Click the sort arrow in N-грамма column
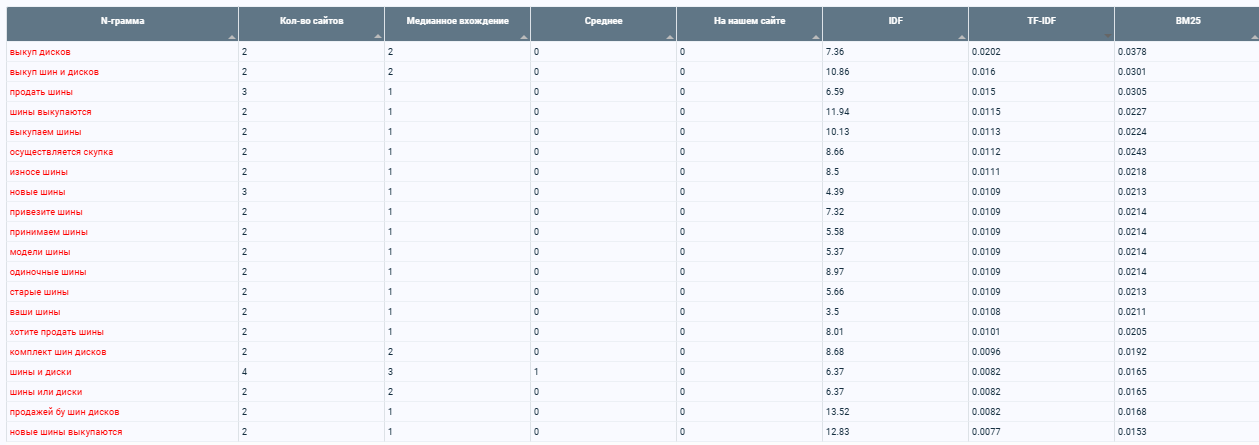Viewport: 1259px width, 445px height. click(x=231, y=35)
